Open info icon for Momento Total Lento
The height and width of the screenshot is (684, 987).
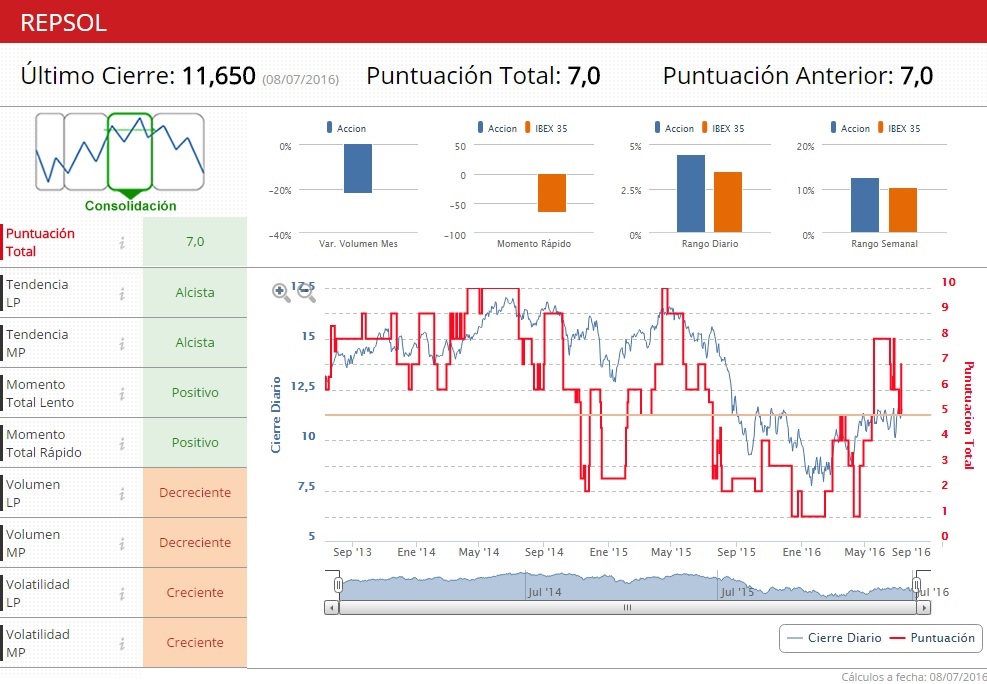[122, 393]
